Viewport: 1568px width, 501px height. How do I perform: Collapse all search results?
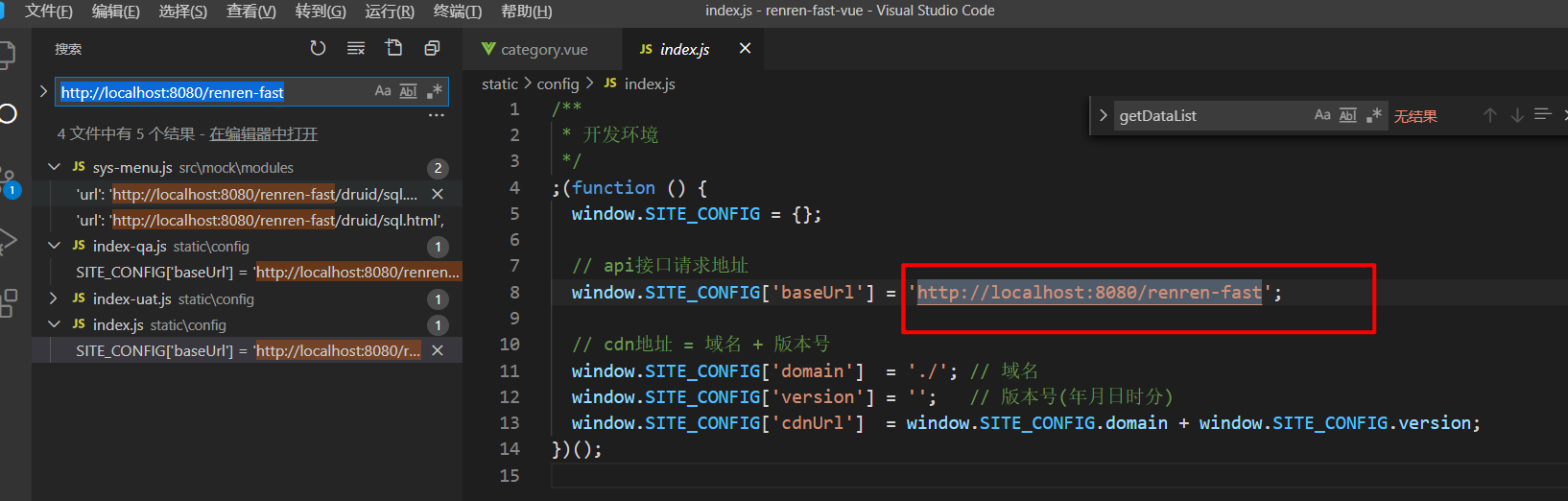point(432,48)
